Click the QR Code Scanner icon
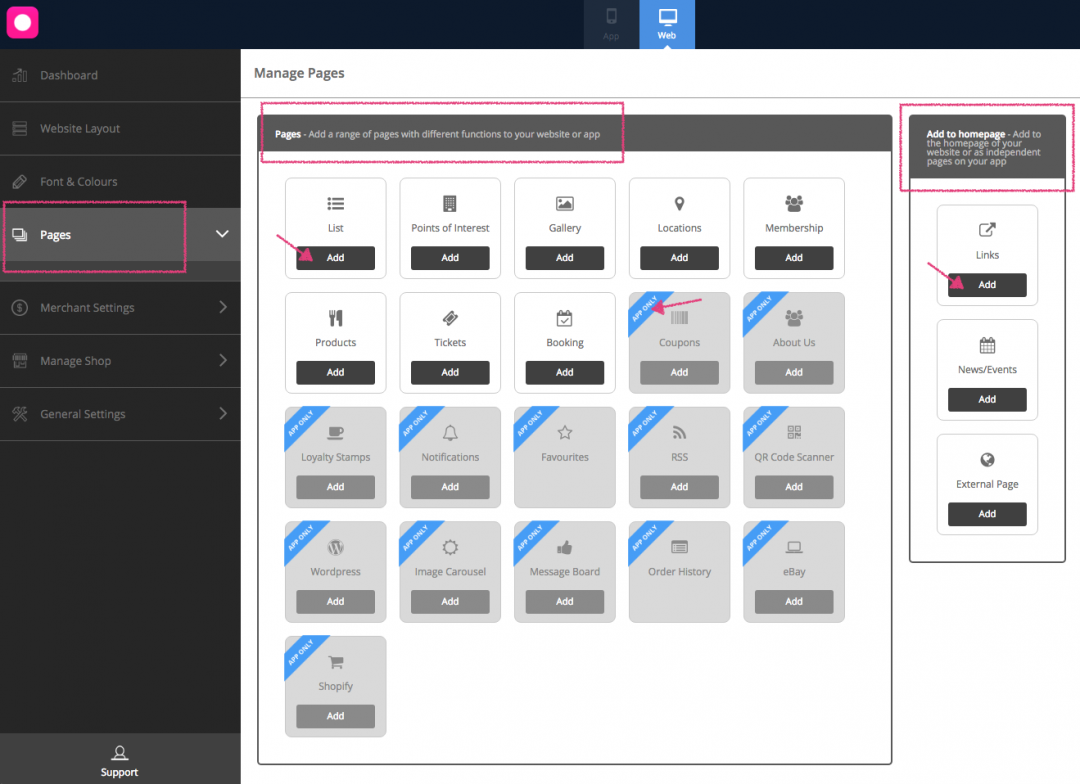 (793, 432)
